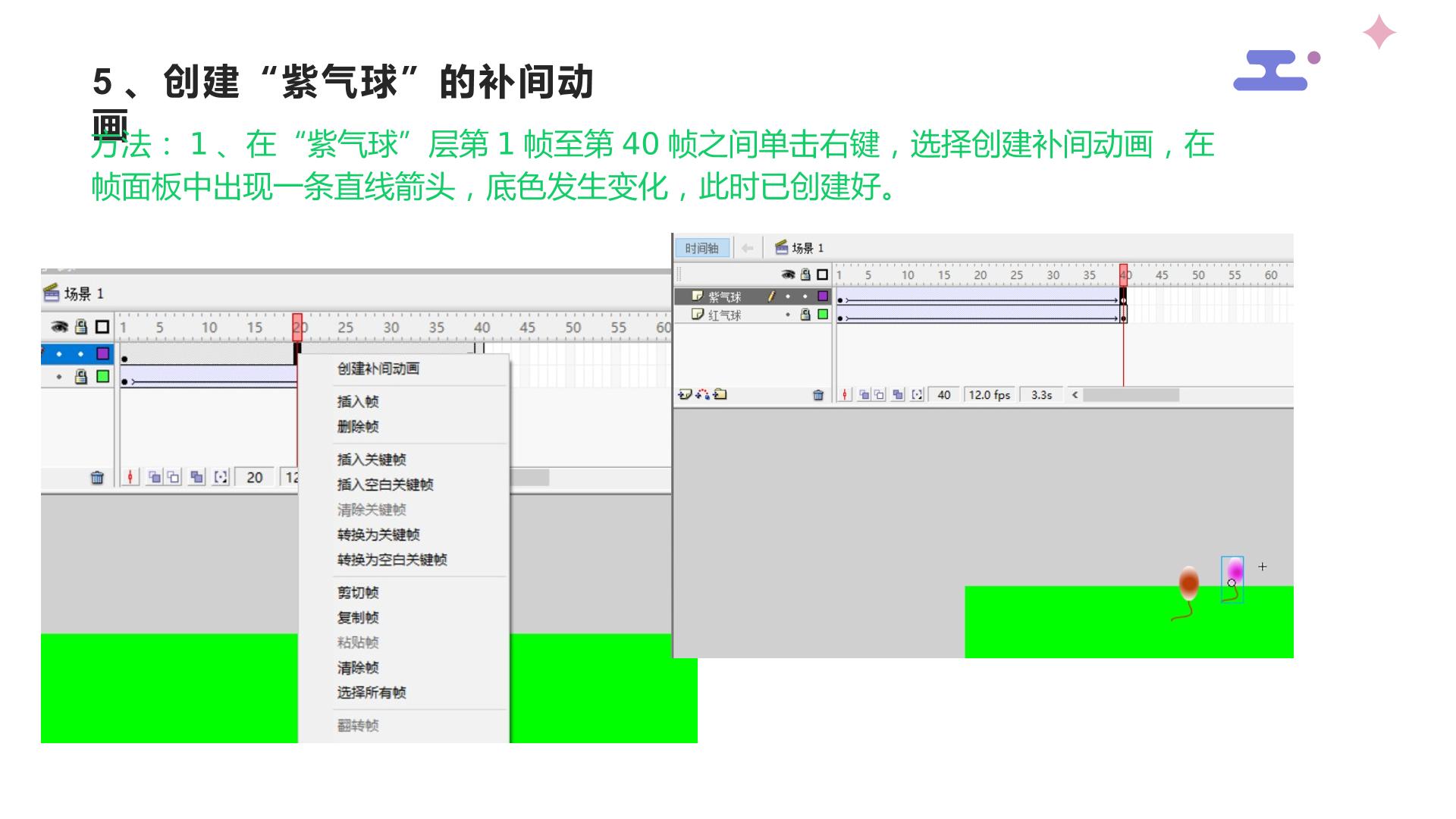Click green layer swatch in left timeline

tap(102, 377)
